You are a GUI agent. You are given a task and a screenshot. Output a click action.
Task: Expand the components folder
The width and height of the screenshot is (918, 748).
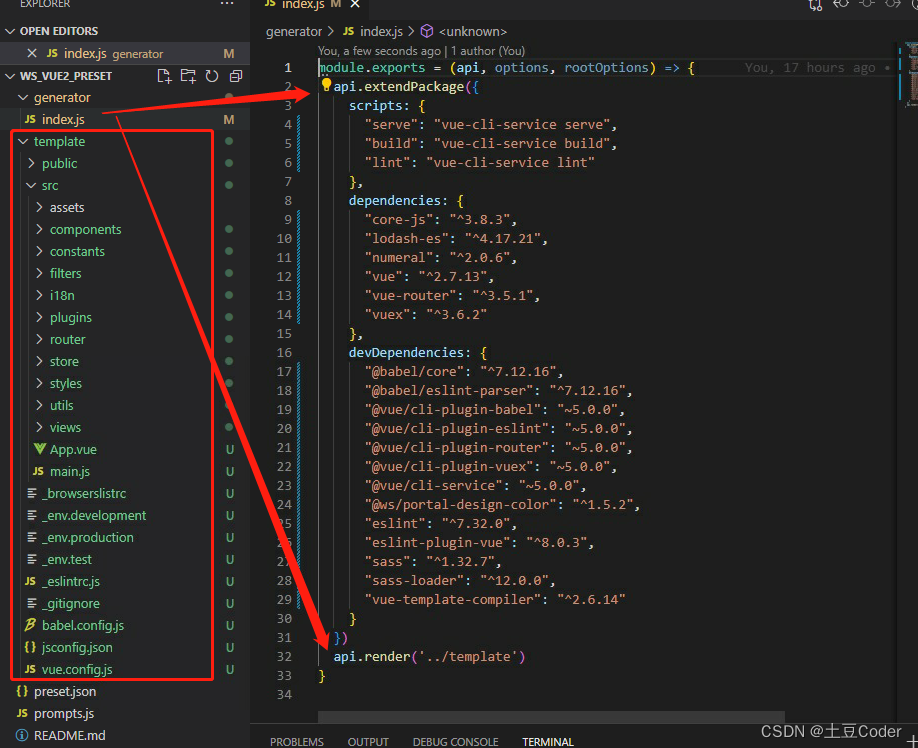tap(39, 229)
